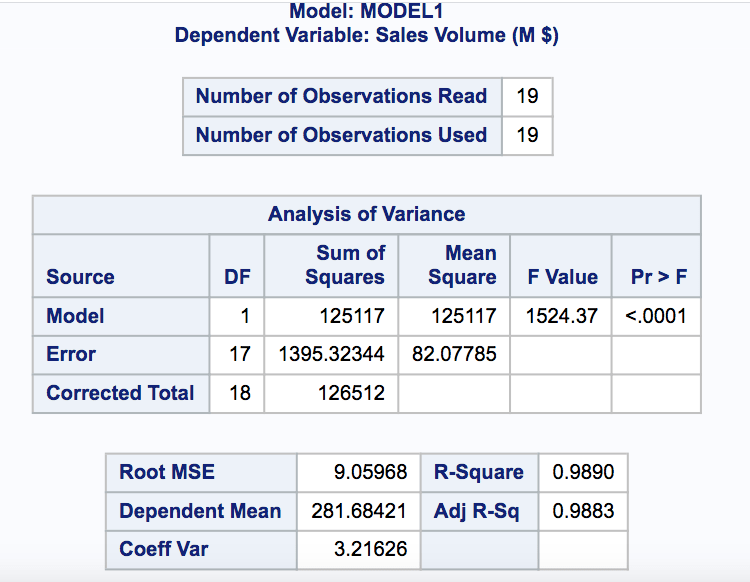This screenshot has height=582, width=750.
Task: Select the Error row label
Action: 72,354
